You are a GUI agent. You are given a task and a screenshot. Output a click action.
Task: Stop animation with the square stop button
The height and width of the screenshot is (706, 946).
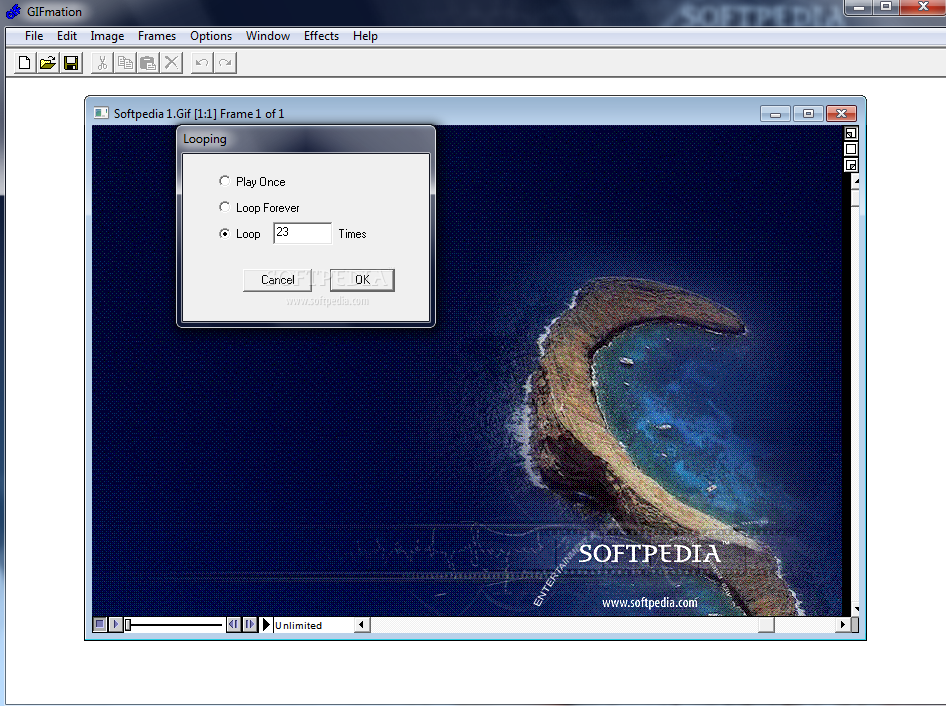click(x=100, y=625)
